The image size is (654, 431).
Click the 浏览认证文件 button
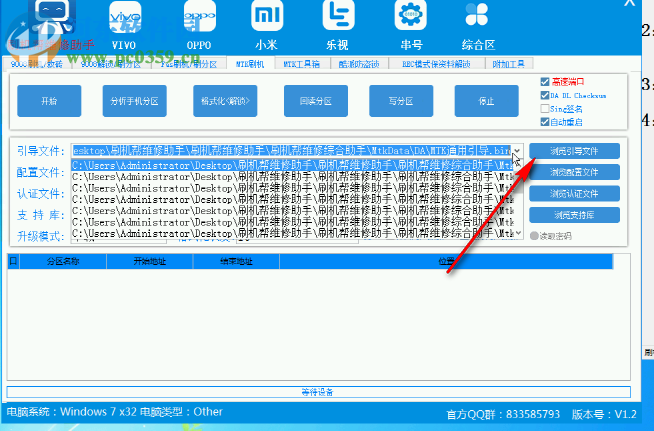click(574, 194)
